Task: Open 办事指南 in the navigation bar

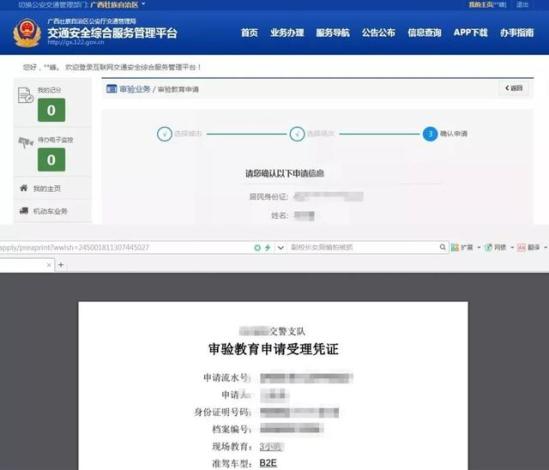Action: [x=517, y=33]
